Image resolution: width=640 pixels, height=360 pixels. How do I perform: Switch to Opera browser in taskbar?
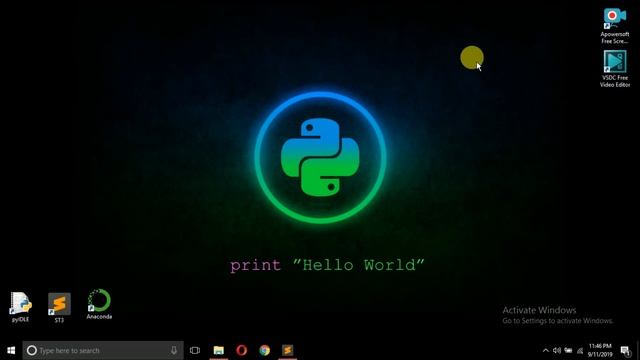[242, 350]
